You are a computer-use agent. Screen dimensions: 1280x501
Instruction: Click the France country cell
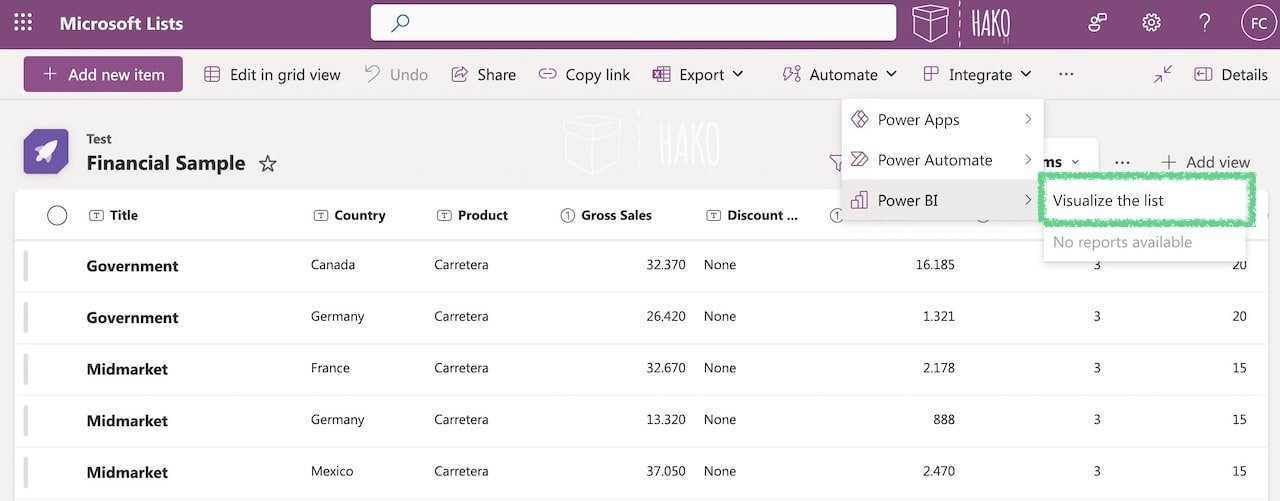[x=330, y=368]
